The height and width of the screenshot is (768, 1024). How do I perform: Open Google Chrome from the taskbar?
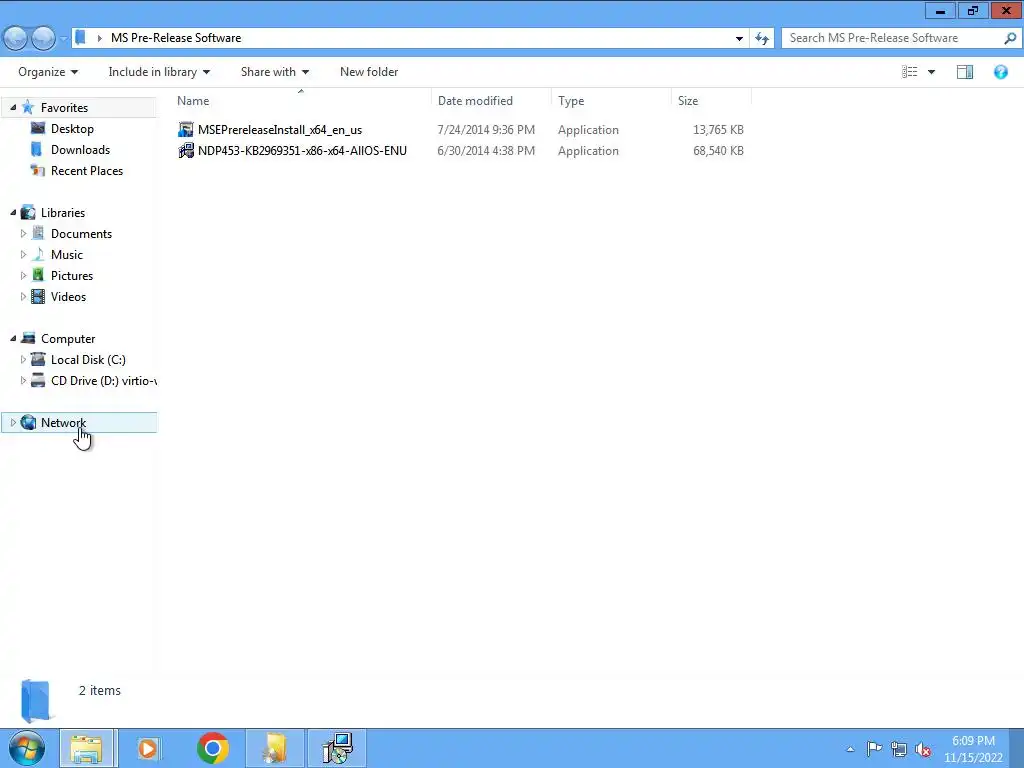click(212, 748)
